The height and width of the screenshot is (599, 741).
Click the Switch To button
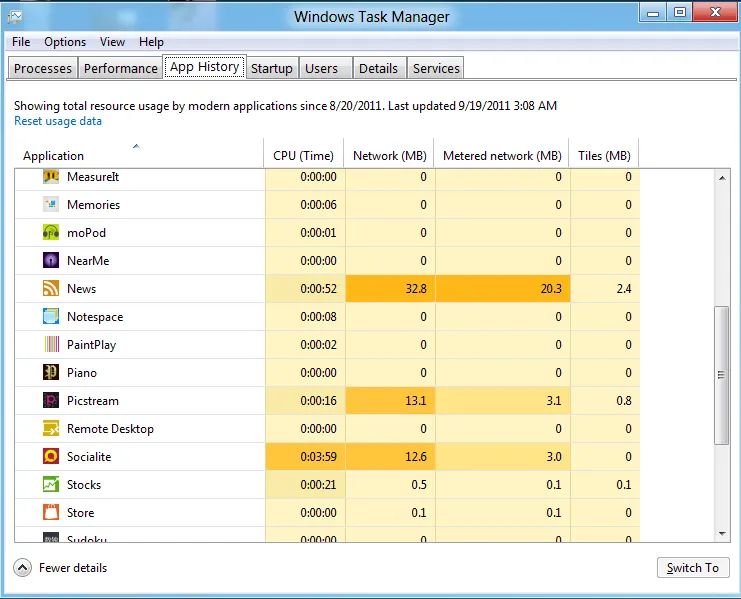[x=693, y=568]
